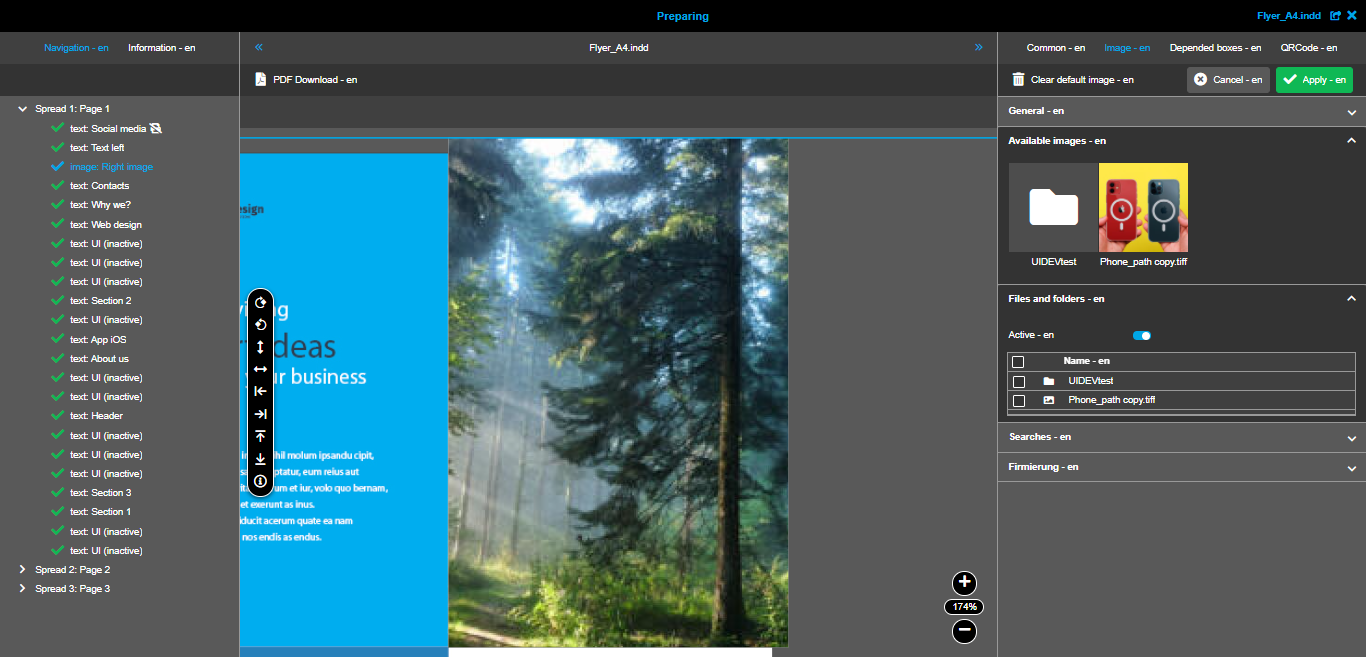
Task: Click the 174% zoom level indicator
Action: click(963, 606)
